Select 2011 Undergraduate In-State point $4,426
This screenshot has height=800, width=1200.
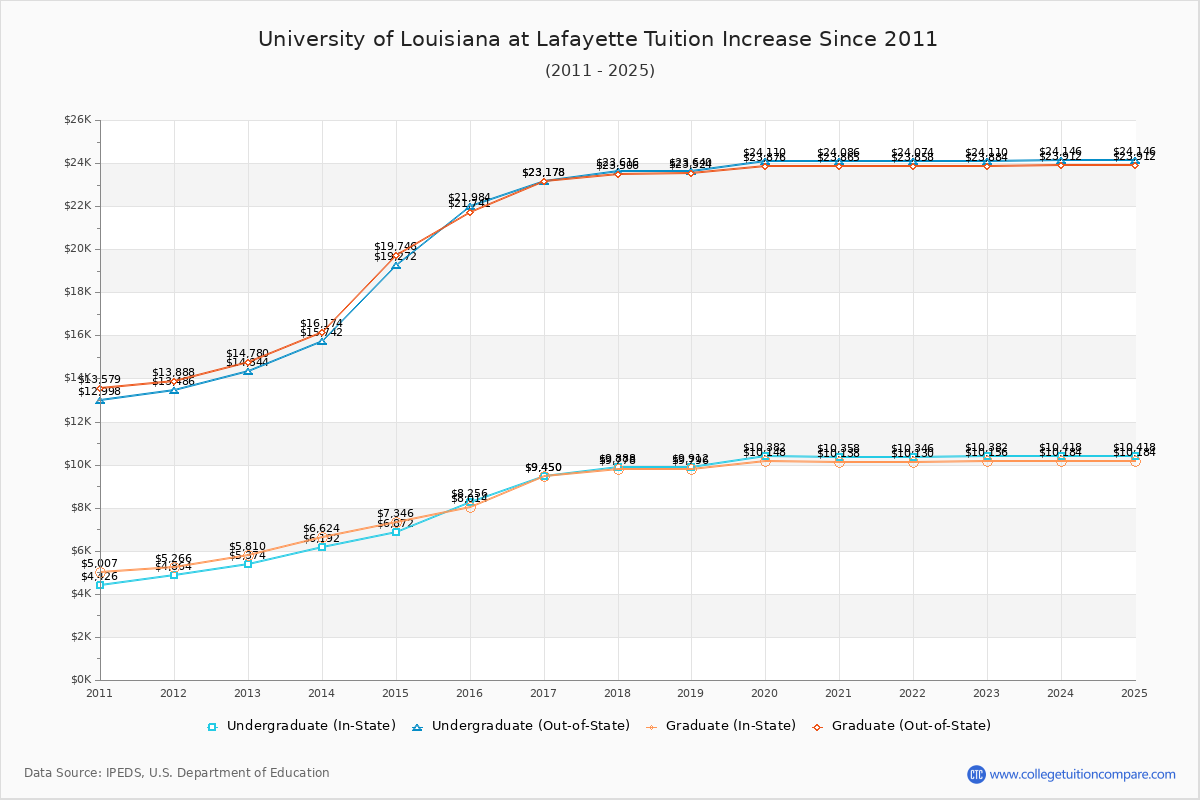[x=100, y=585]
